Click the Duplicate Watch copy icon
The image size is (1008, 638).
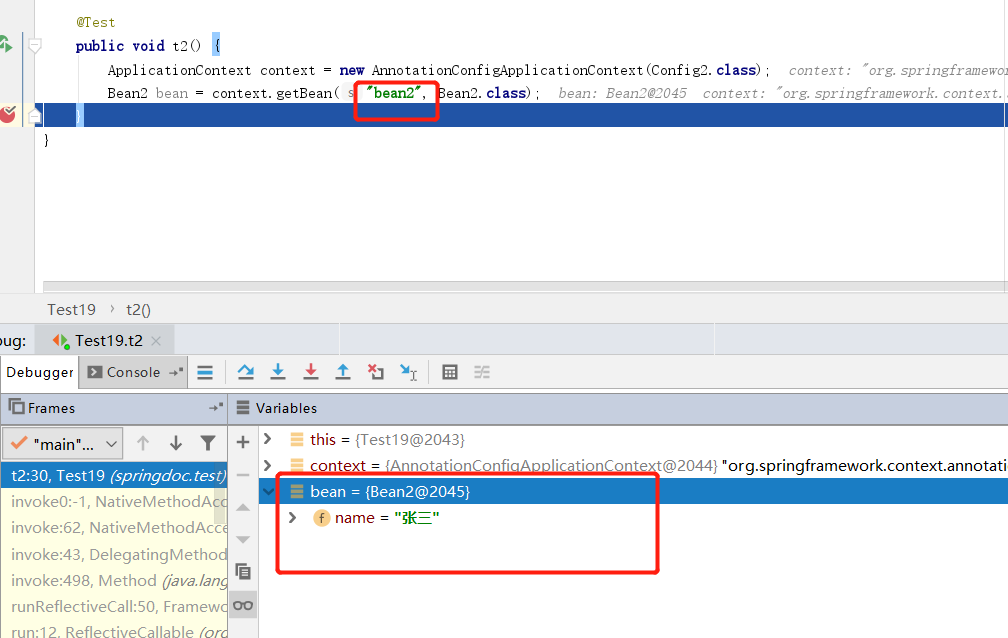click(243, 571)
